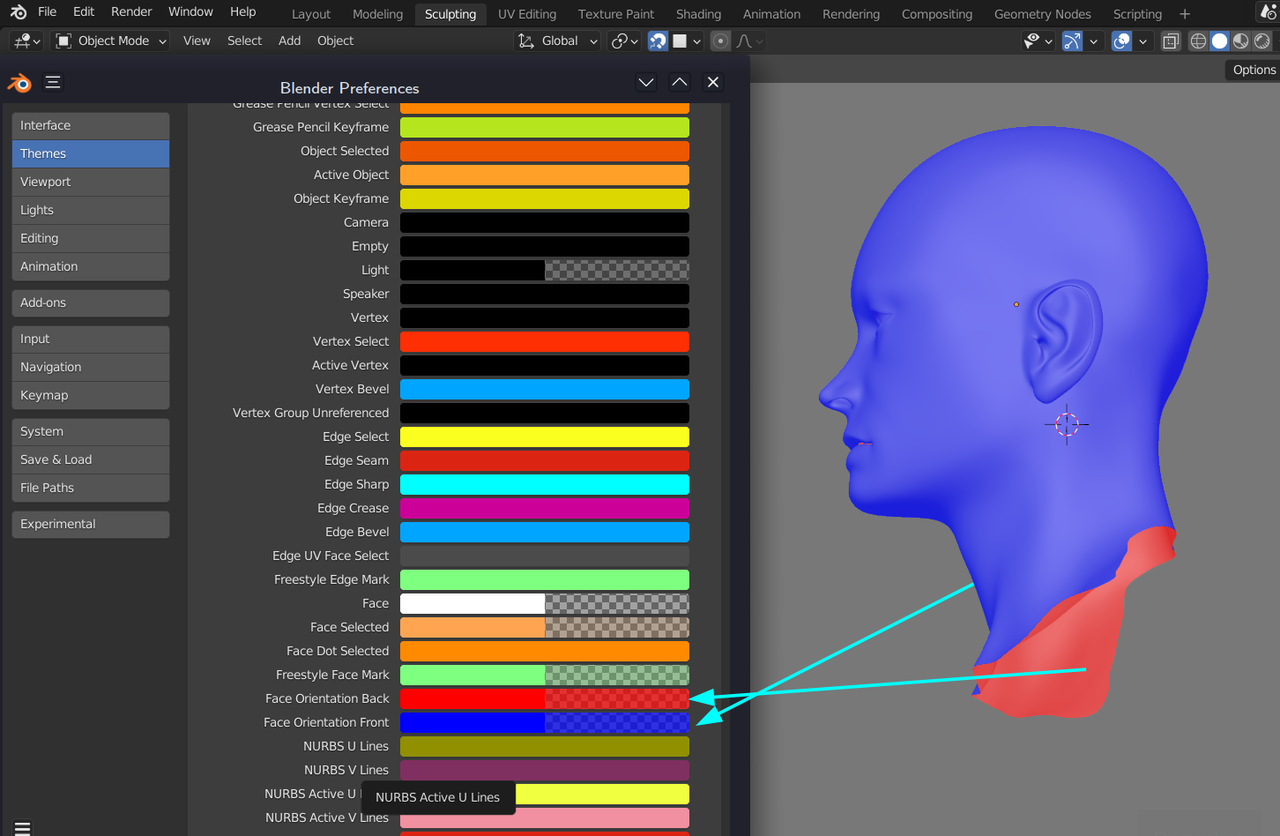Open the Help menu

243,12
